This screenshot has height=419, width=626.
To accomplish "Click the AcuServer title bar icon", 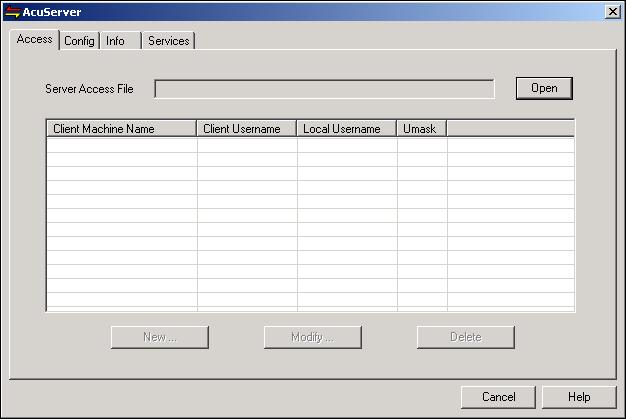I will [x=12, y=11].
